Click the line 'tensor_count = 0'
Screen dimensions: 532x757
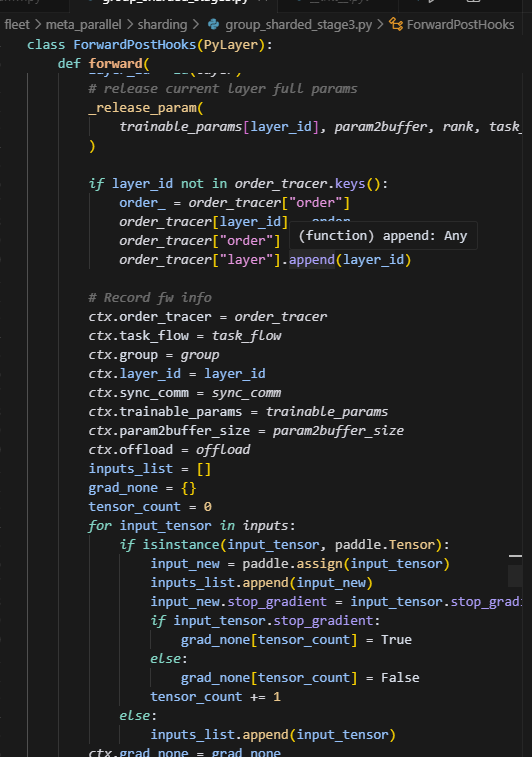pos(150,507)
